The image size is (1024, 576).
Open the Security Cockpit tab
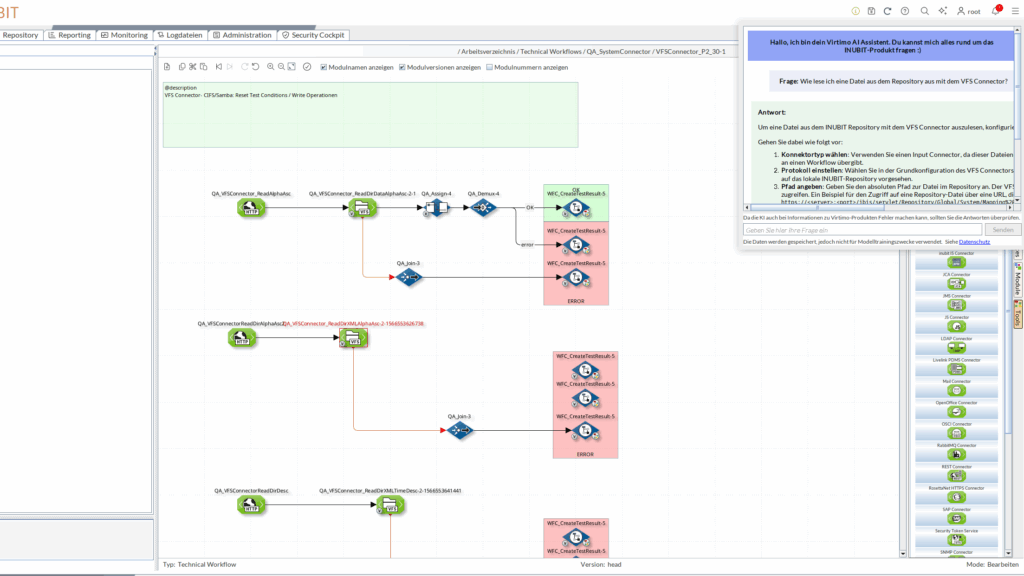[314, 35]
